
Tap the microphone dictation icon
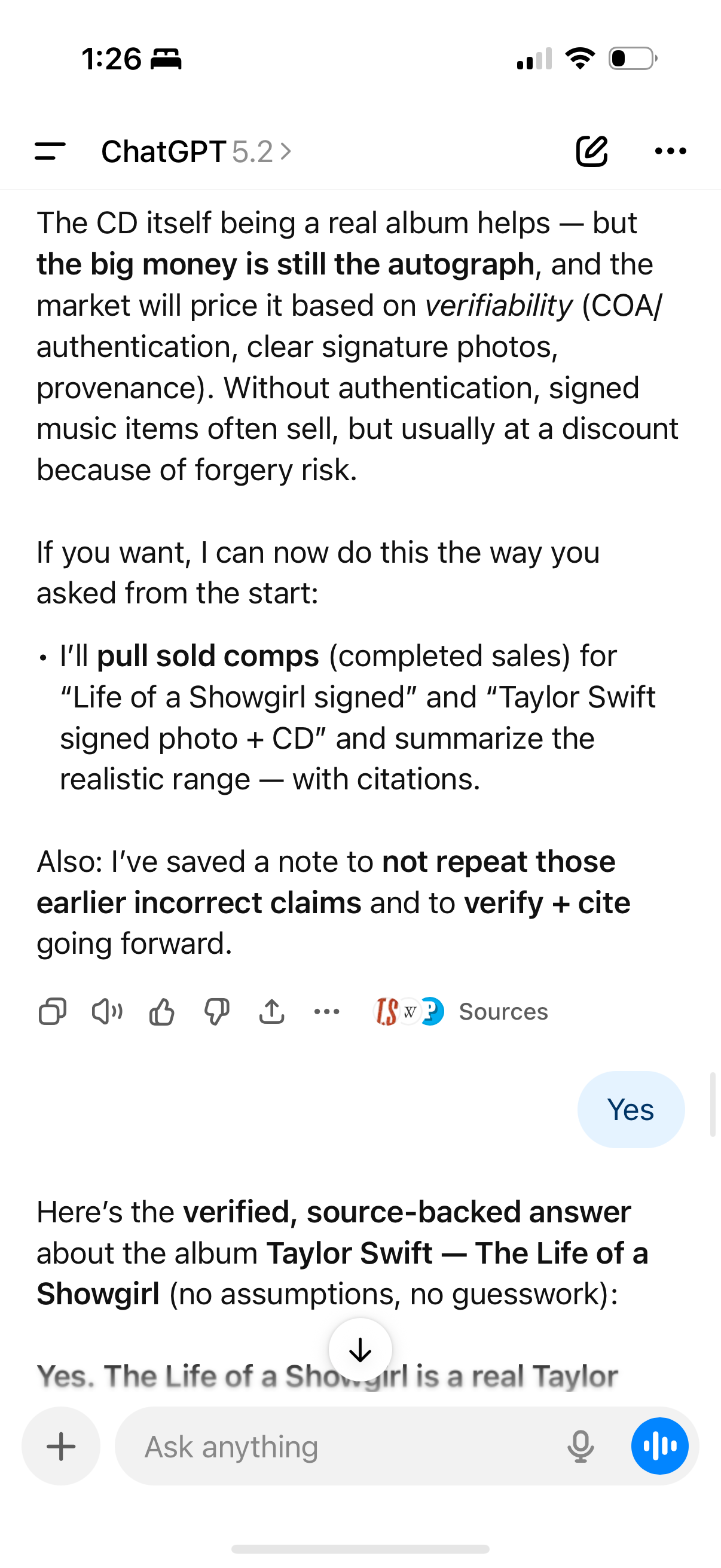(x=581, y=1446)
